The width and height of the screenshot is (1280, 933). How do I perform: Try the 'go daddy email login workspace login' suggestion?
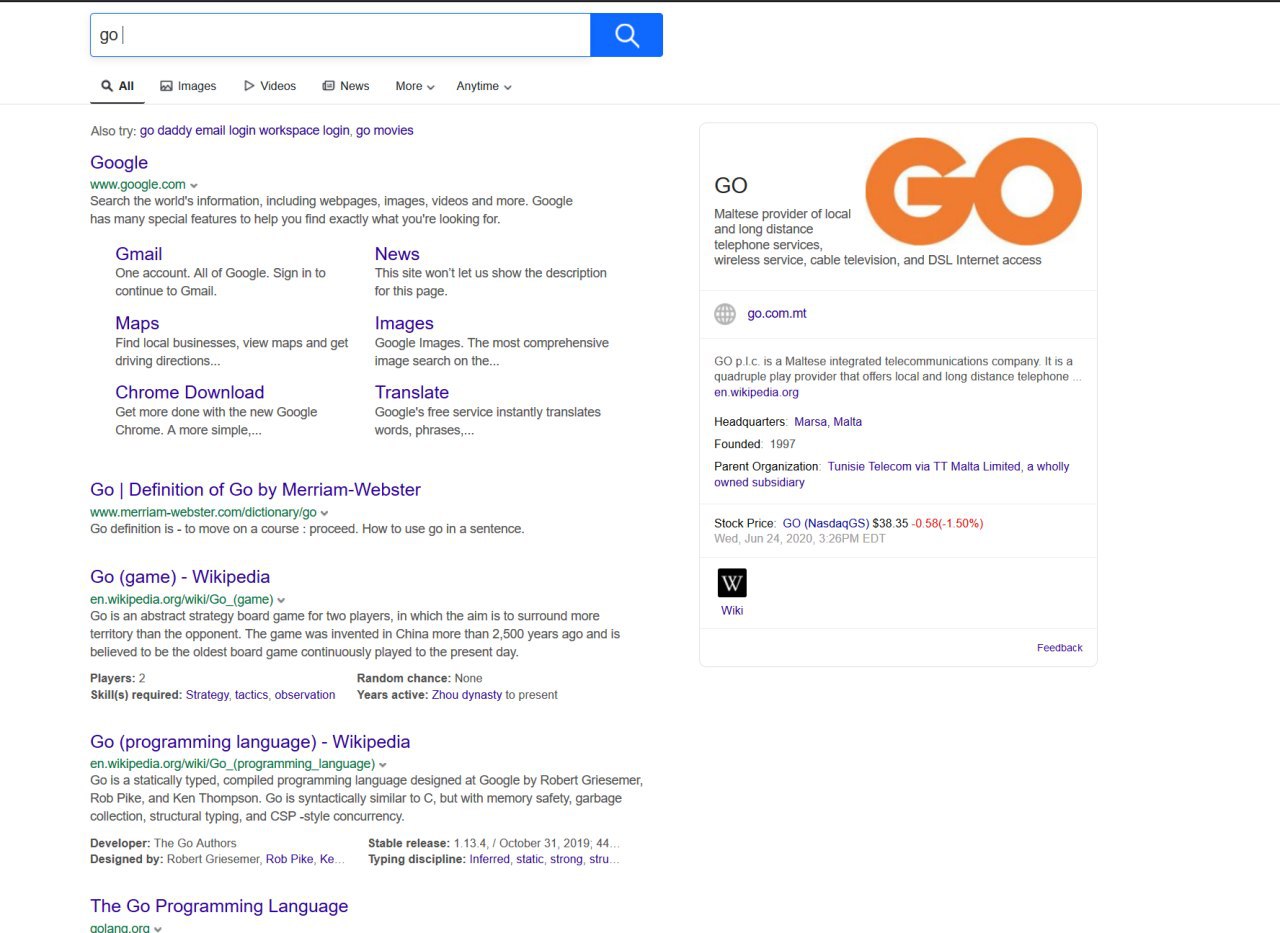tap(245, 131)
